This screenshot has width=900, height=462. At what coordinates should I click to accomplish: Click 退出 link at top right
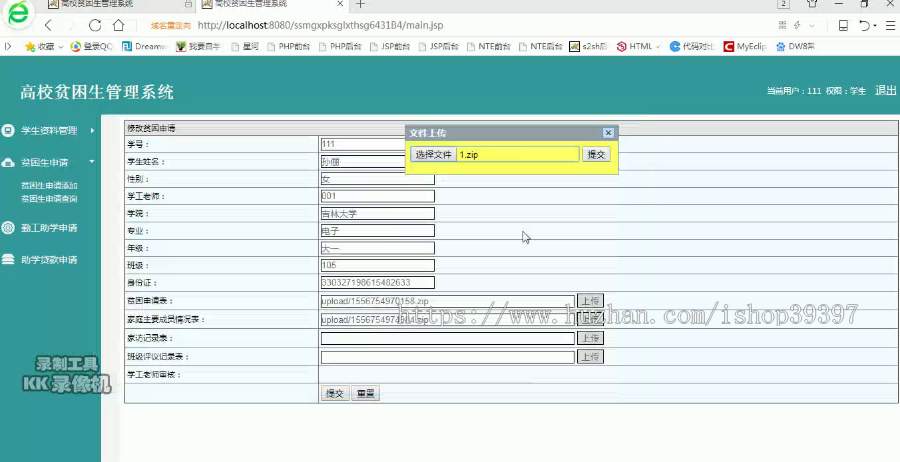tap(886, 90)
